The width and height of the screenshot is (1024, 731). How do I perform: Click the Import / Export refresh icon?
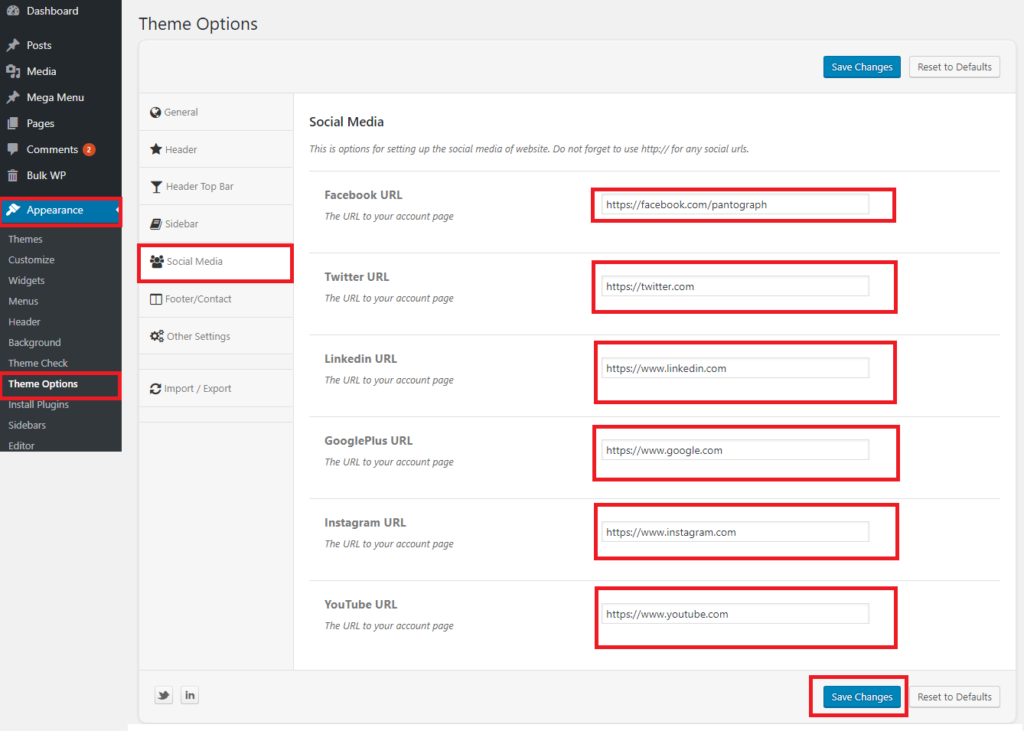[156, 388]
